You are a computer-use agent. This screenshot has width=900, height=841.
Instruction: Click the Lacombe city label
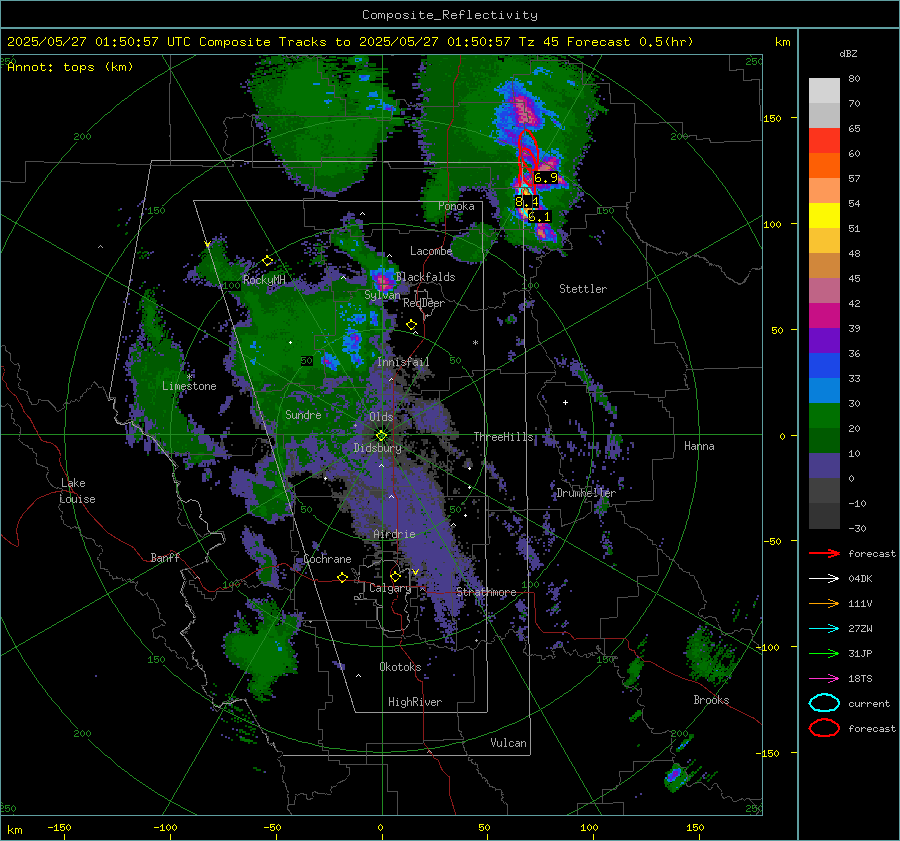[x=431, y=251]
